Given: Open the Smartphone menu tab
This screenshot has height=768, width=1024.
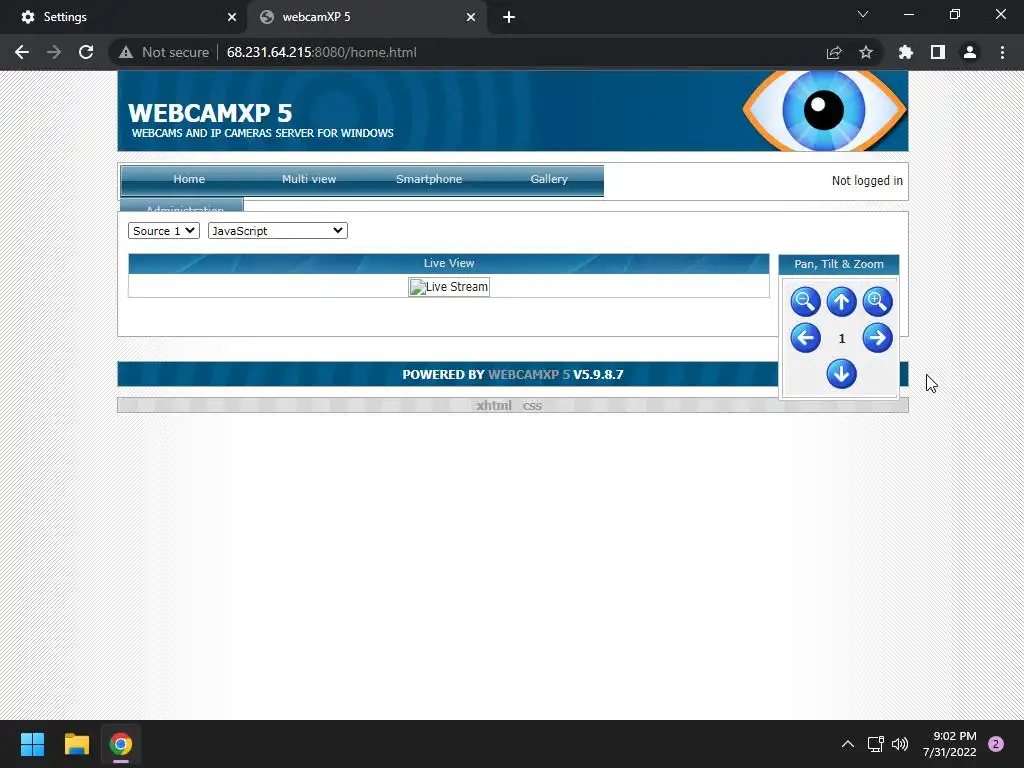Looking at the screenshot, I should click(429, 179).
